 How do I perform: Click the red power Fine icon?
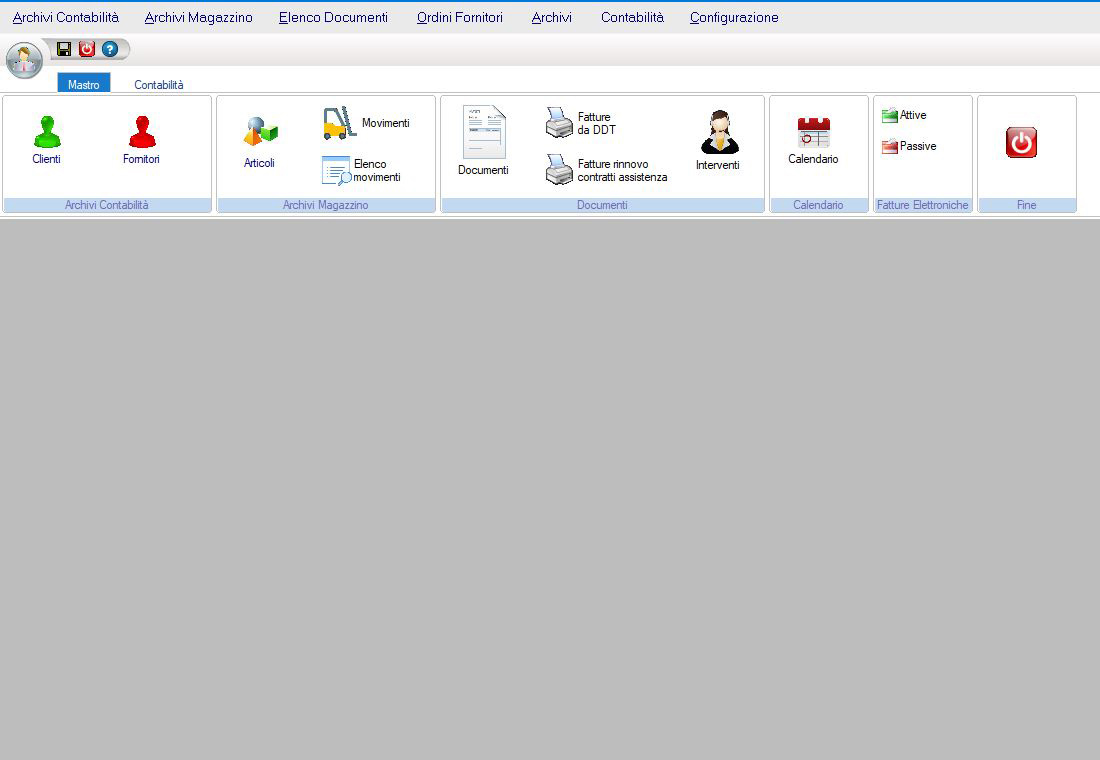click(1021, 142)
